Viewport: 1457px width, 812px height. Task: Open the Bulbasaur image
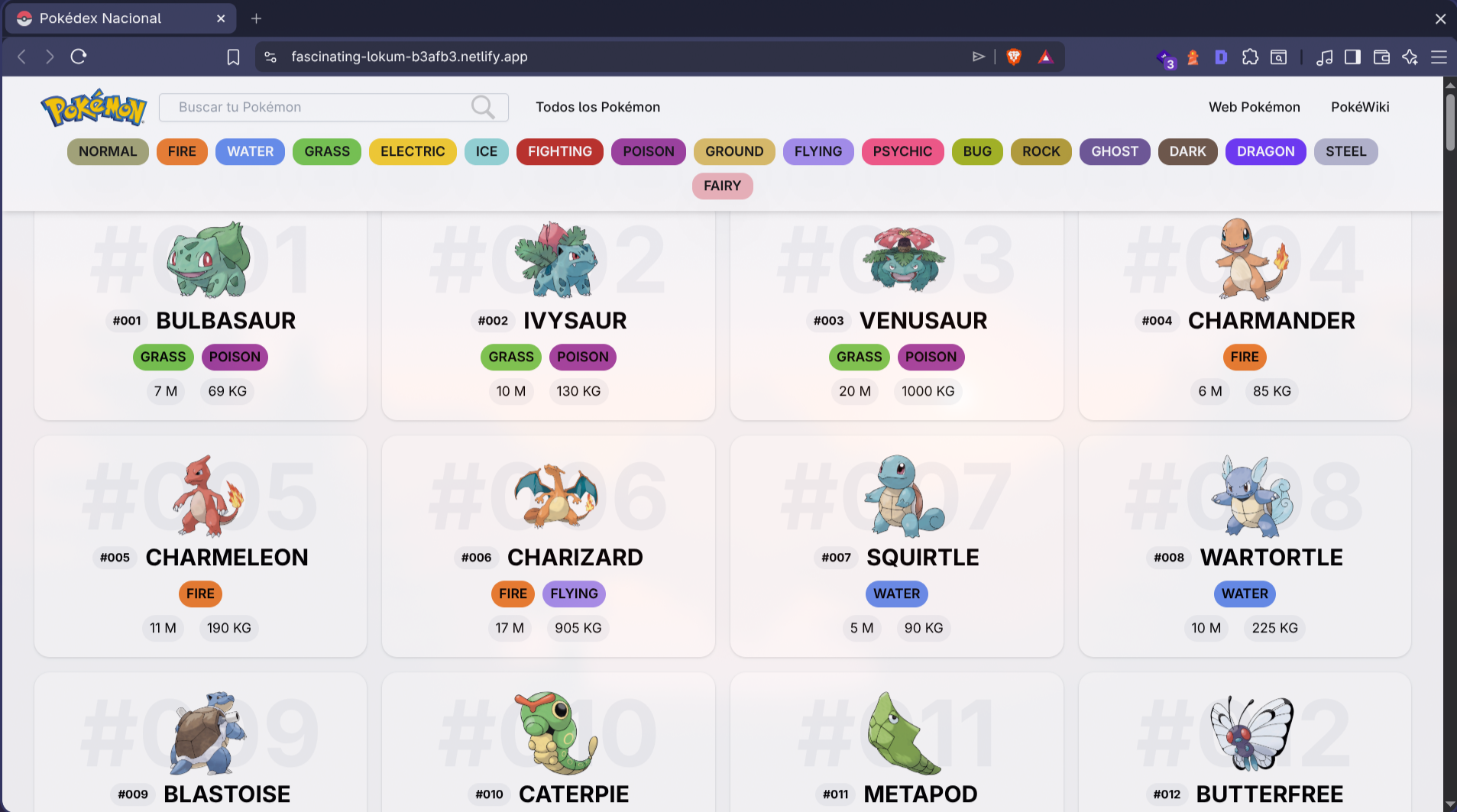point(209,259)
